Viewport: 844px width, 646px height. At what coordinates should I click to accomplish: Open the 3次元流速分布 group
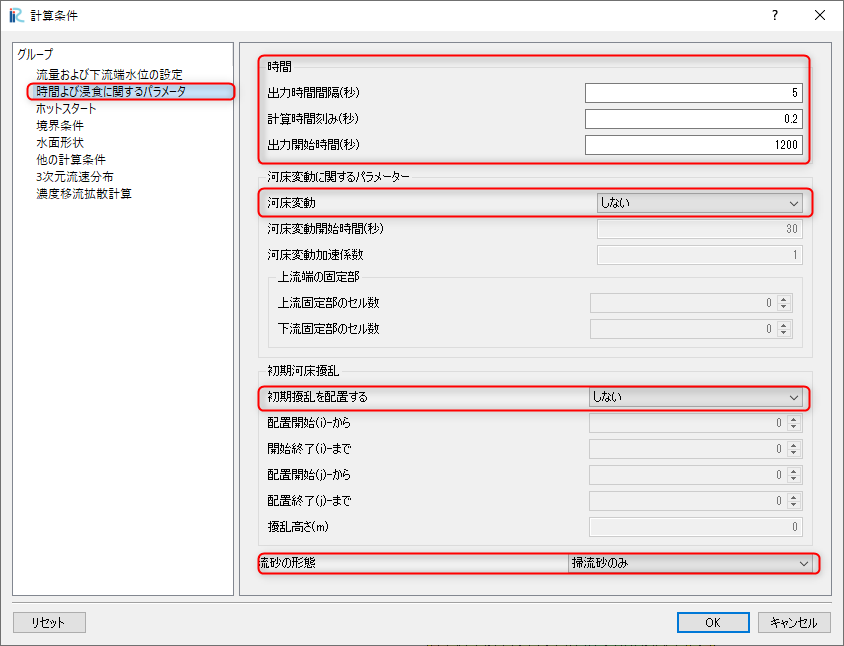point(75,177)
